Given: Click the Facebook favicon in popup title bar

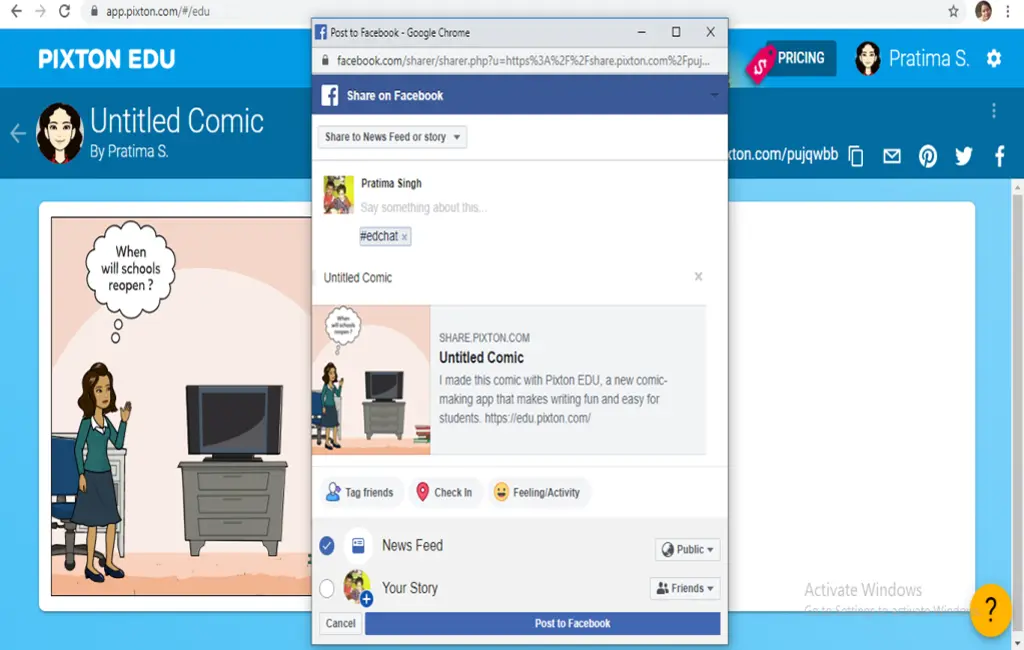Looking at the screenshot, I should pos(321,32).
